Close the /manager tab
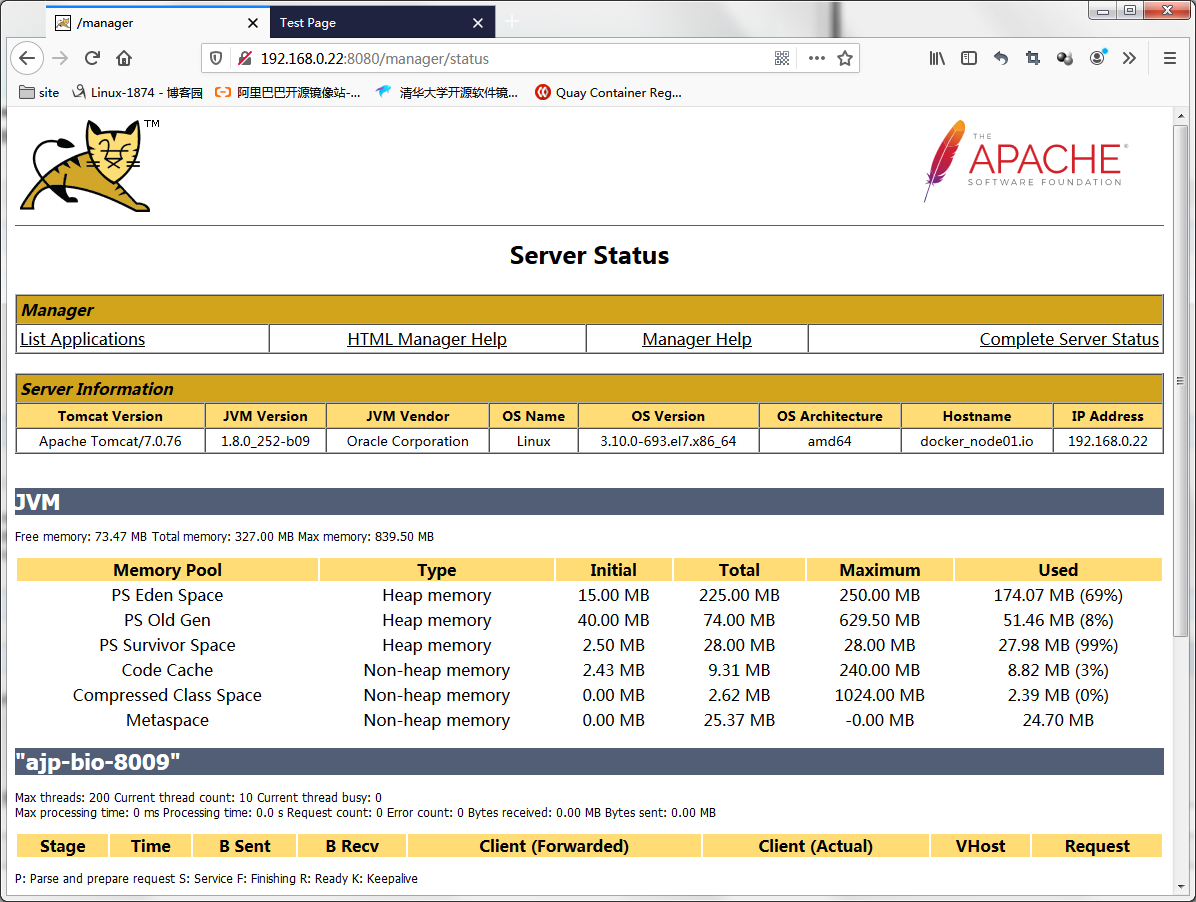 pos(252,23)
